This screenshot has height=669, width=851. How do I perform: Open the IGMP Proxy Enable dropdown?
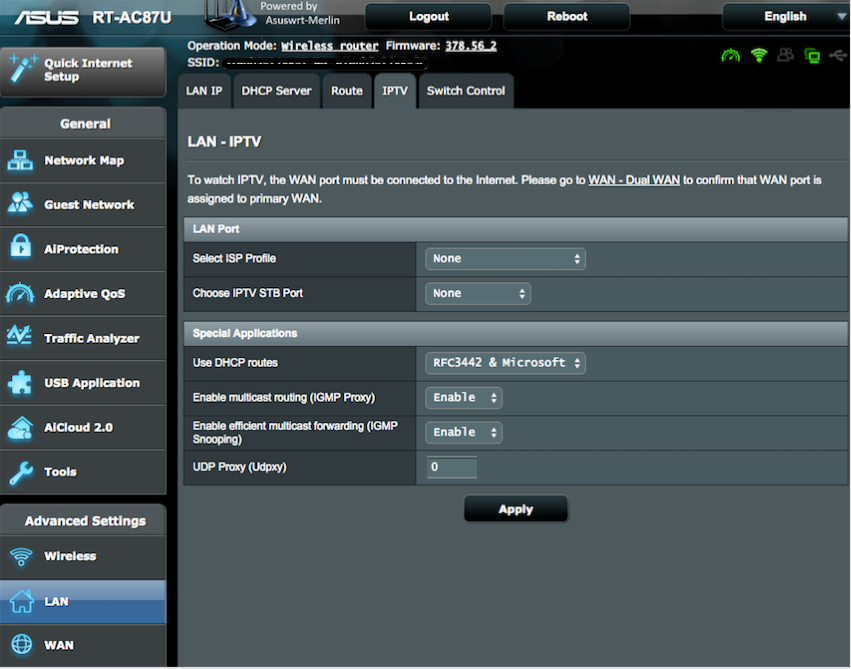(463, 398)
